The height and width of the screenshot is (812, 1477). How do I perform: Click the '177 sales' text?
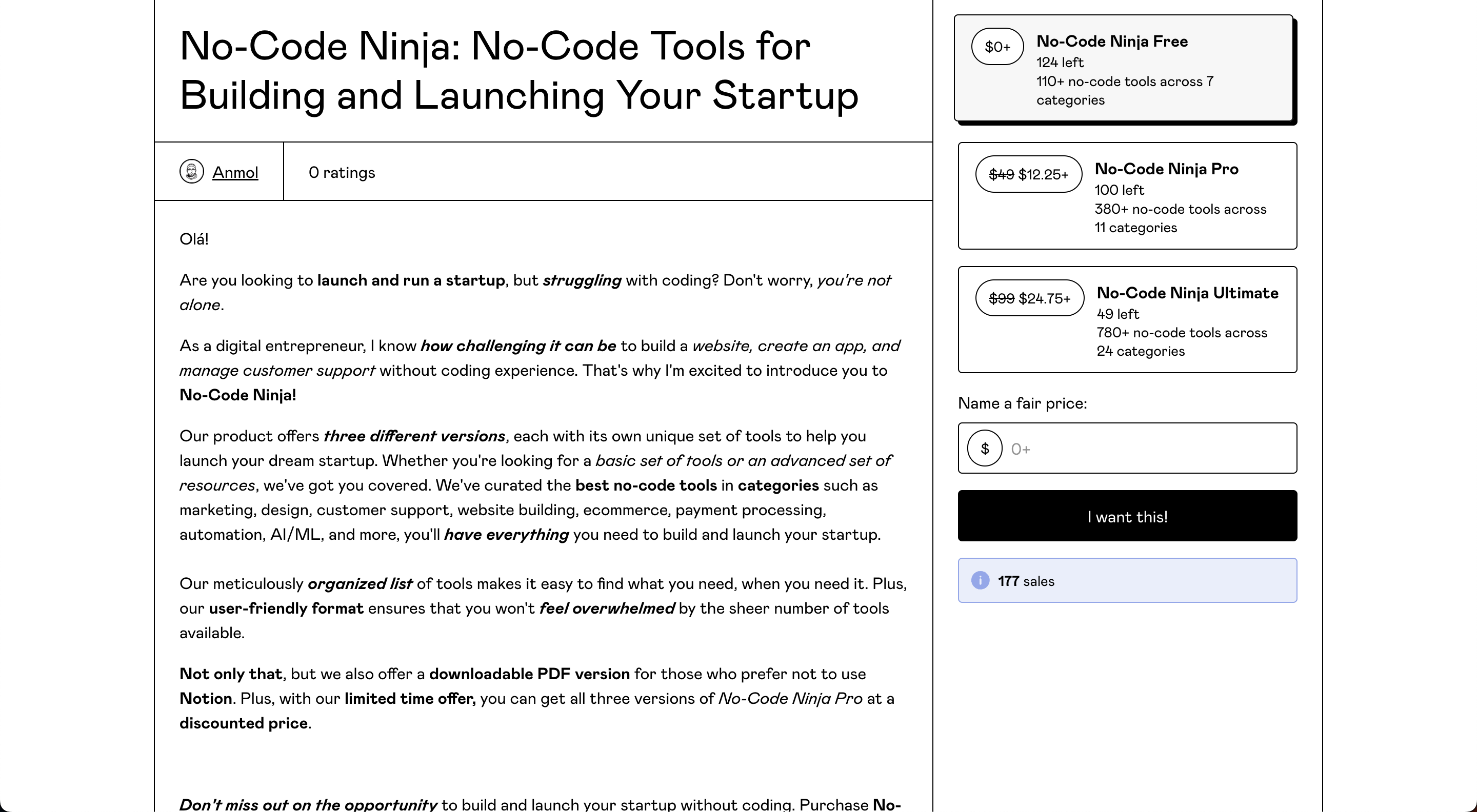point(1026,581)
